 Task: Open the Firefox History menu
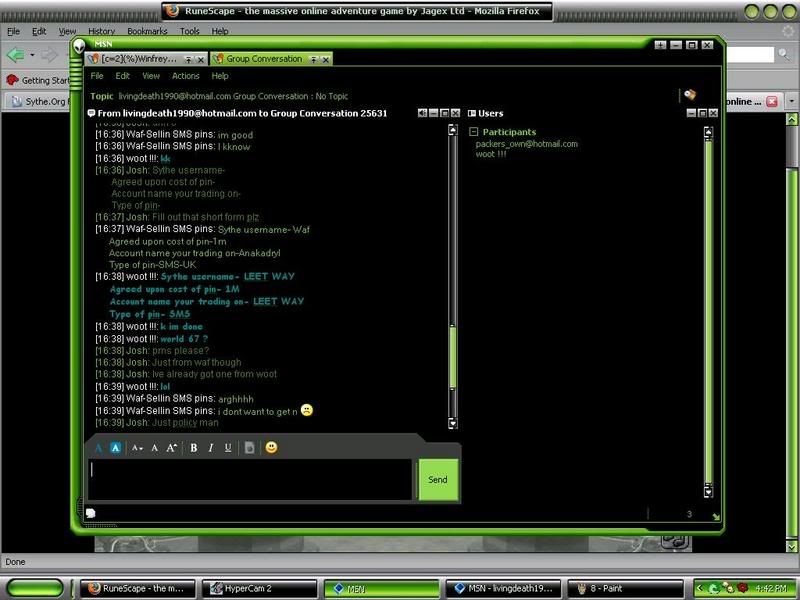[101, 31]
